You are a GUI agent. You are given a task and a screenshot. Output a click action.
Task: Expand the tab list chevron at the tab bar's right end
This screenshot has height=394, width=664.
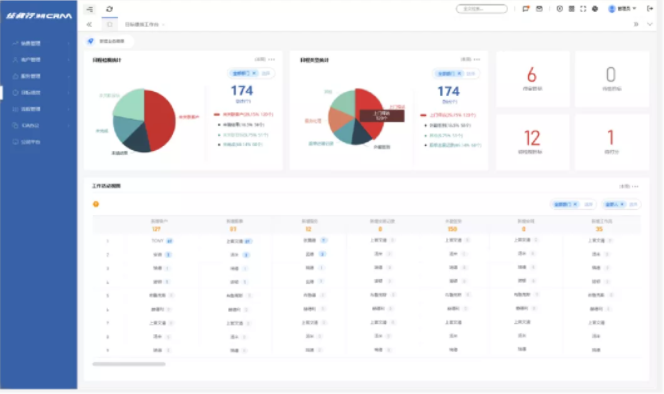point(650,24)
